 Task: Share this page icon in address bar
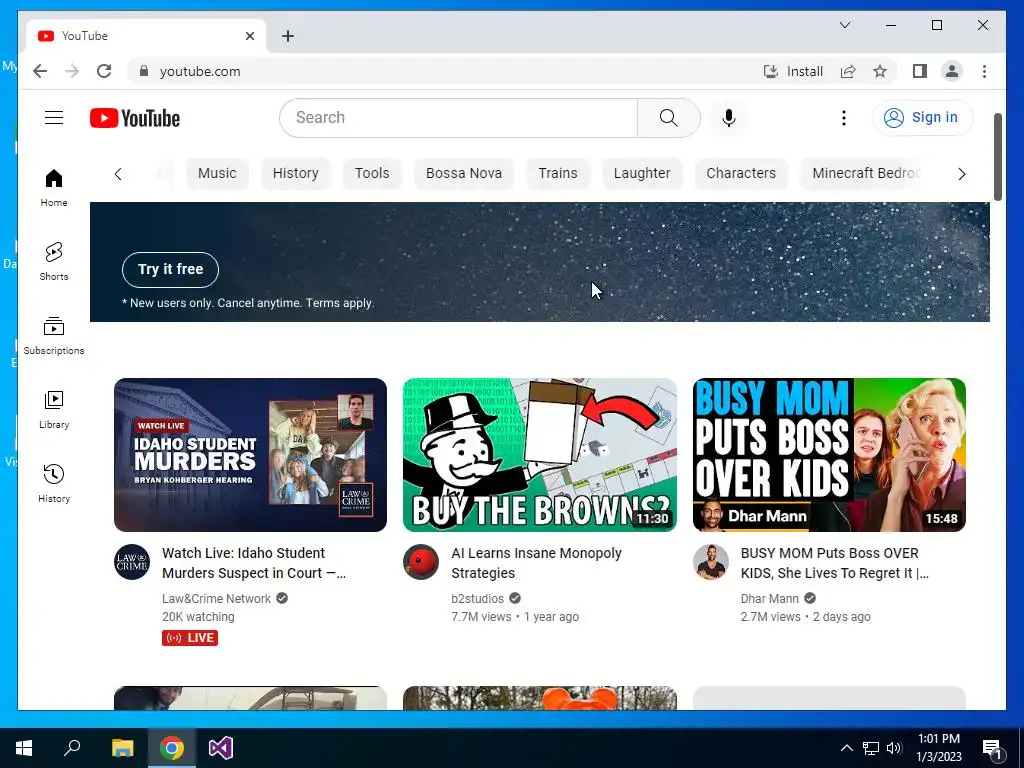point(848,71)
